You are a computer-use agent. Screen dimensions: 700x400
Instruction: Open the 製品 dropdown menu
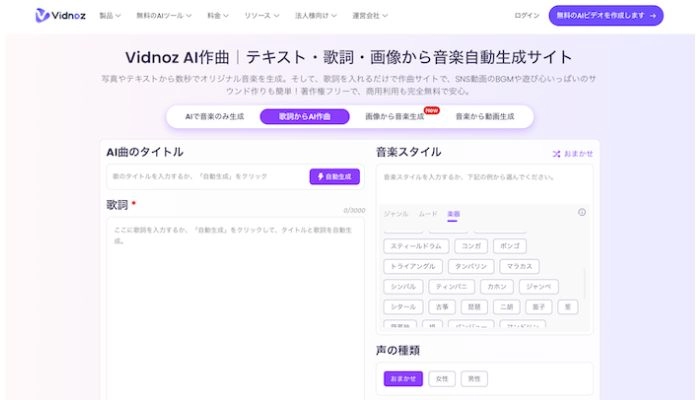[x=110, y=16]
